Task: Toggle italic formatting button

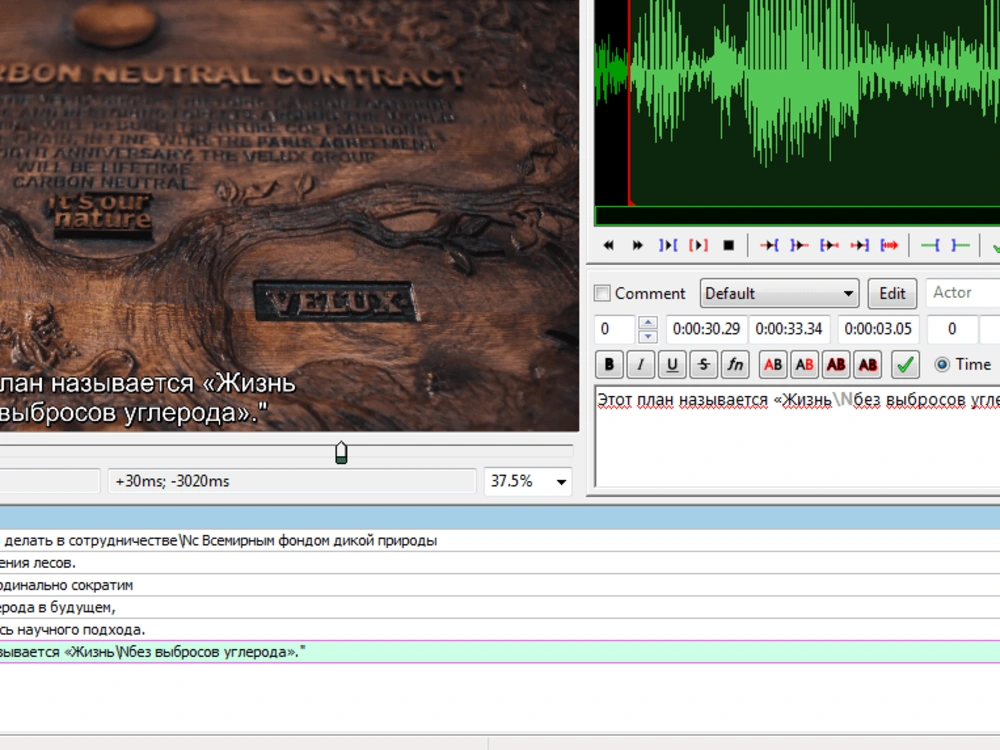Action: click(x=640, y=365)
